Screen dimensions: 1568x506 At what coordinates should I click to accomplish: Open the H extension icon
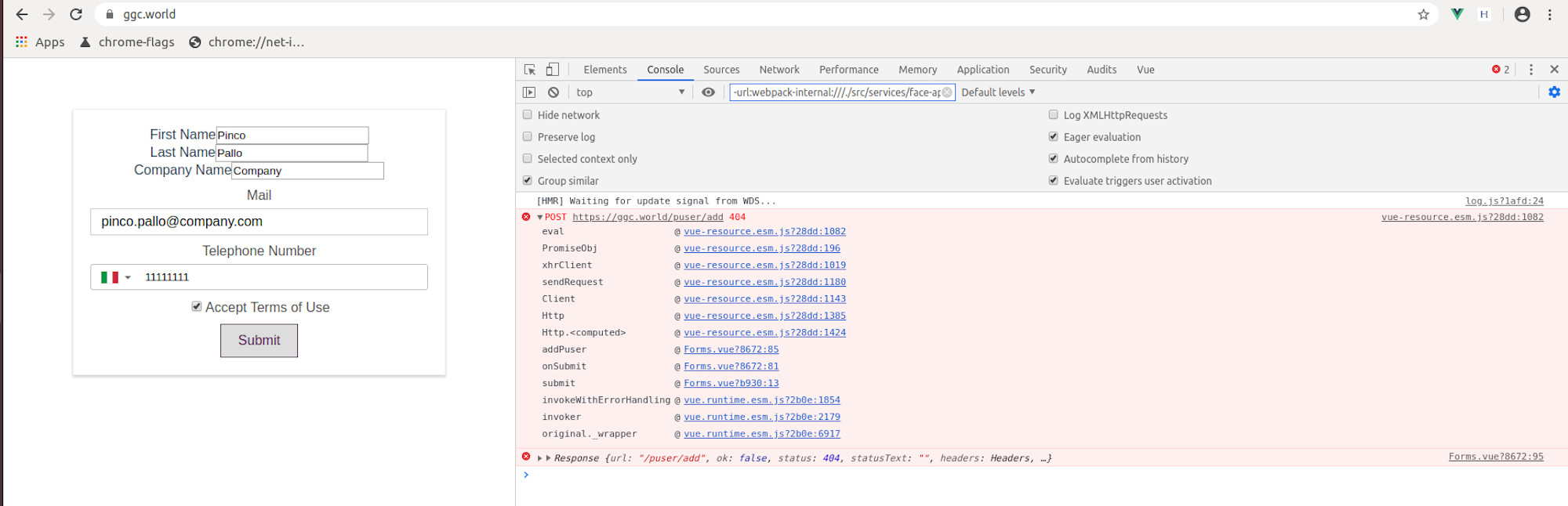(x=1484, y=14)
